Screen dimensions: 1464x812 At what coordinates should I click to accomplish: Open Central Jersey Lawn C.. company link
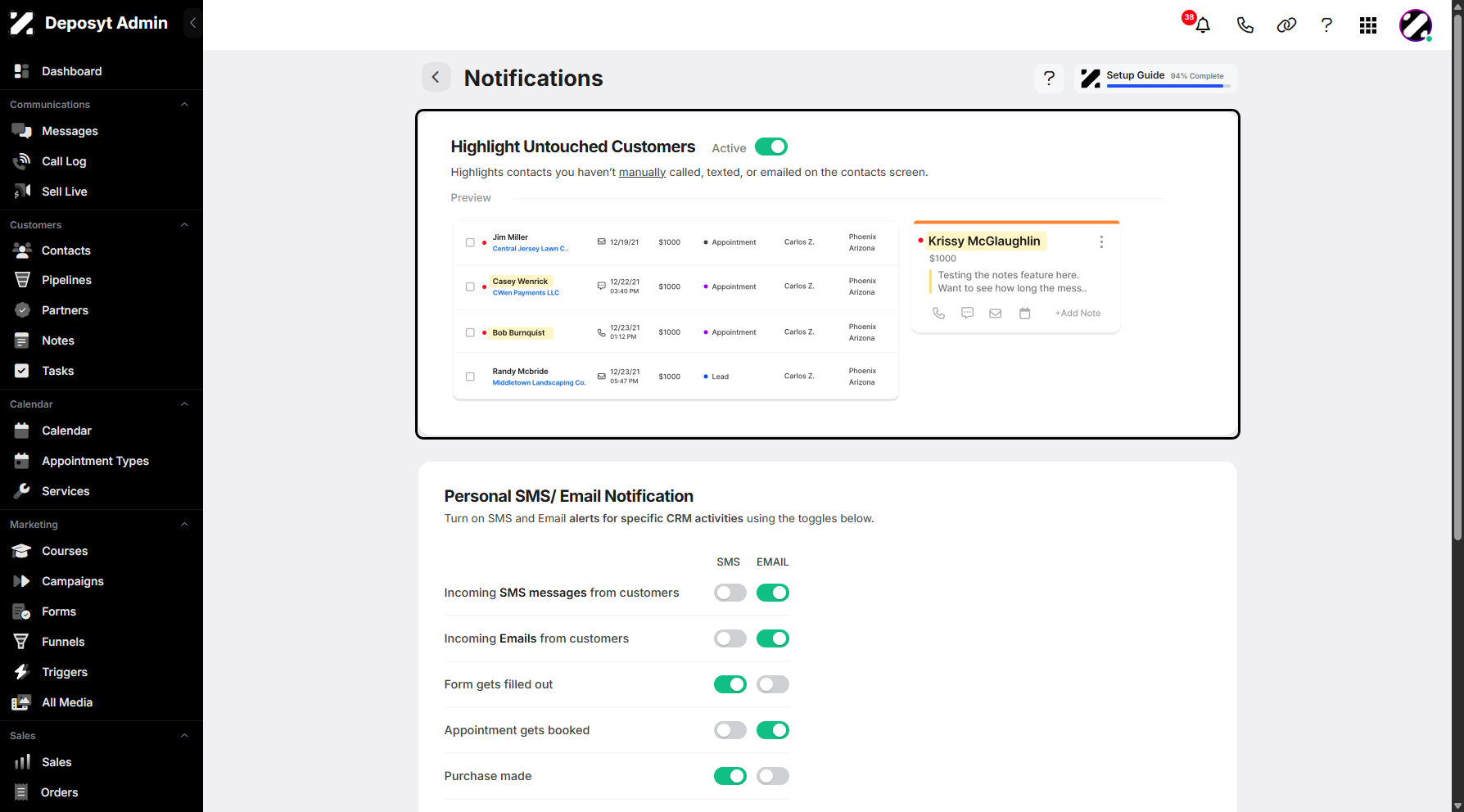(531, 249)
